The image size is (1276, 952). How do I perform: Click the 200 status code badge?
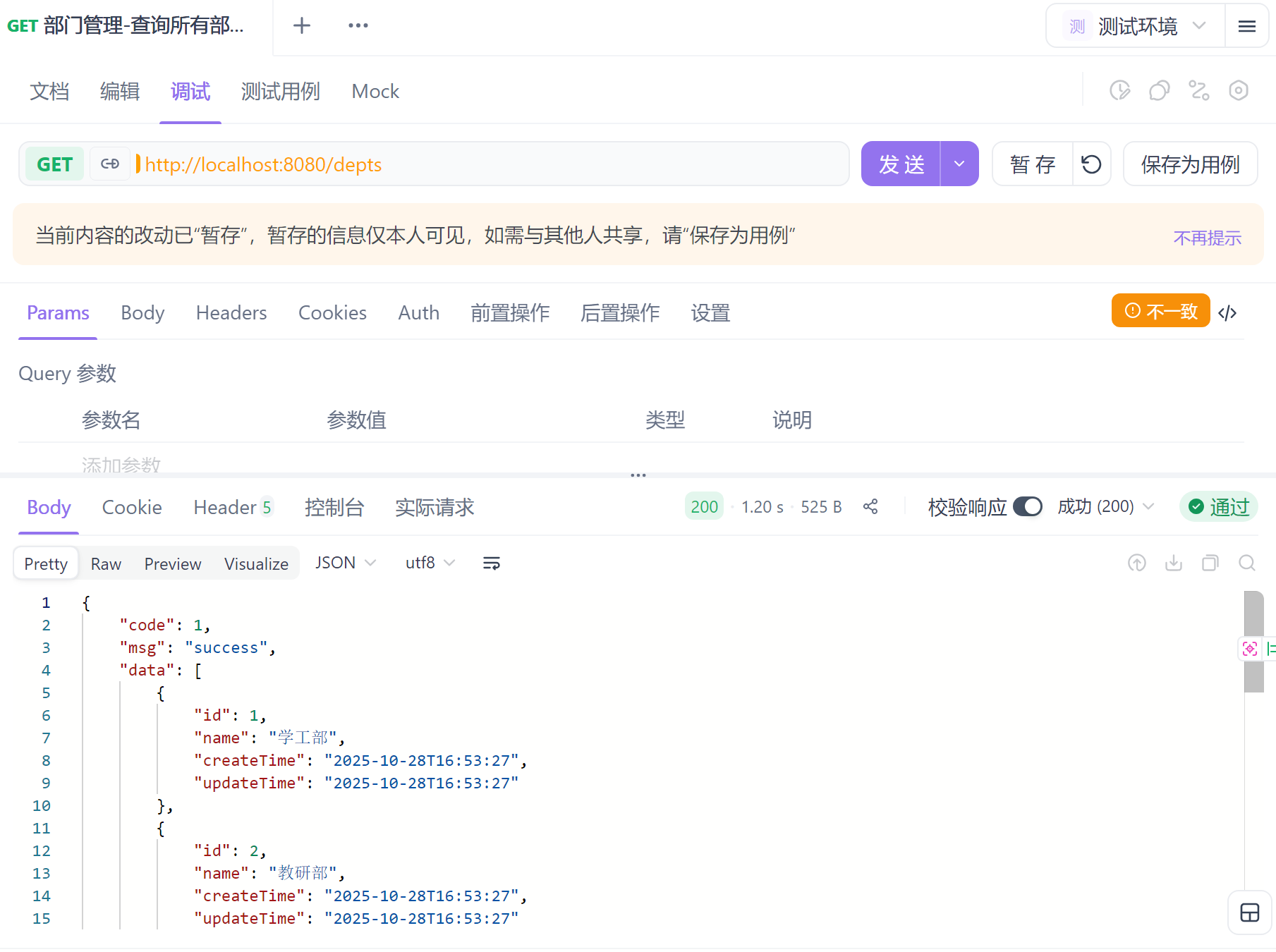pos(704,506)
